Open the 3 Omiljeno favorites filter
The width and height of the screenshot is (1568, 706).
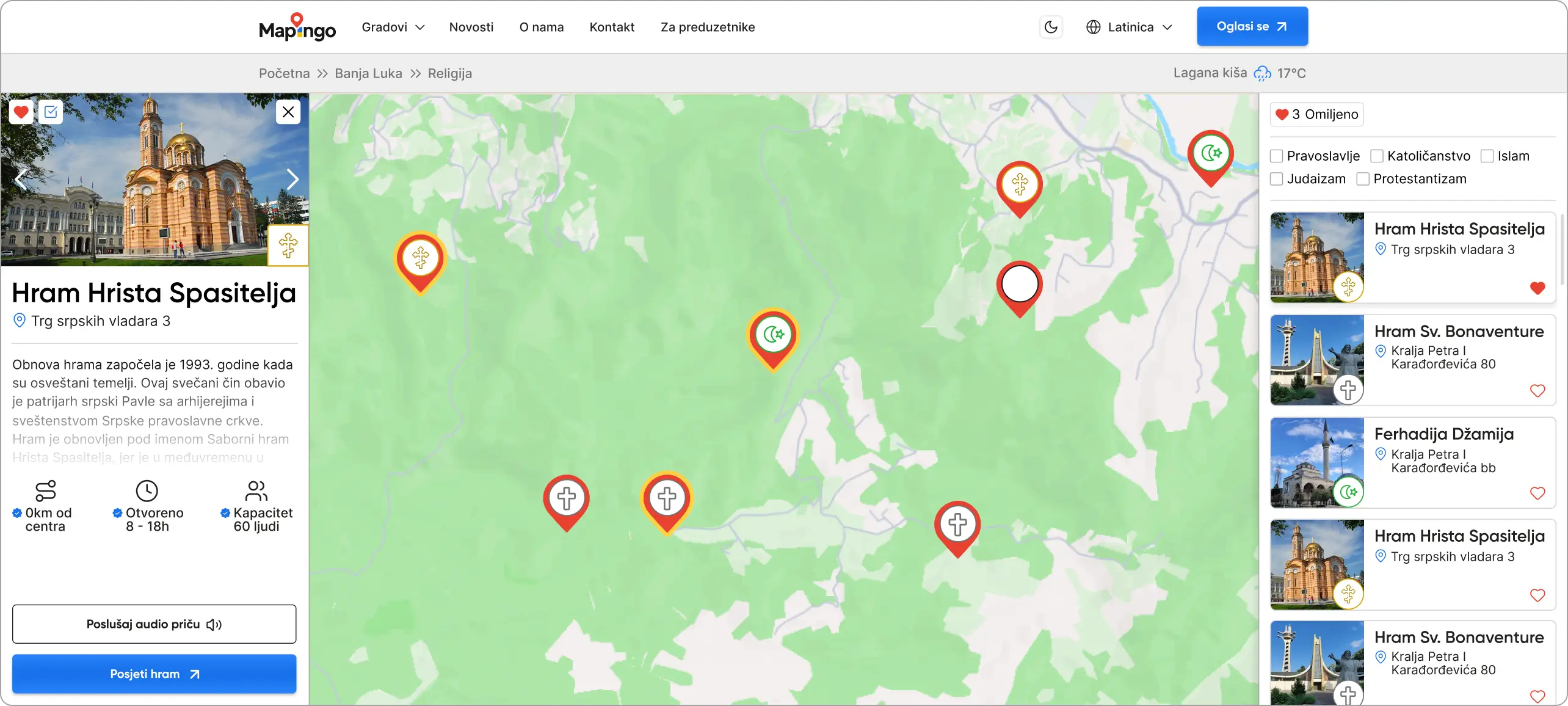click(1316, 114)
